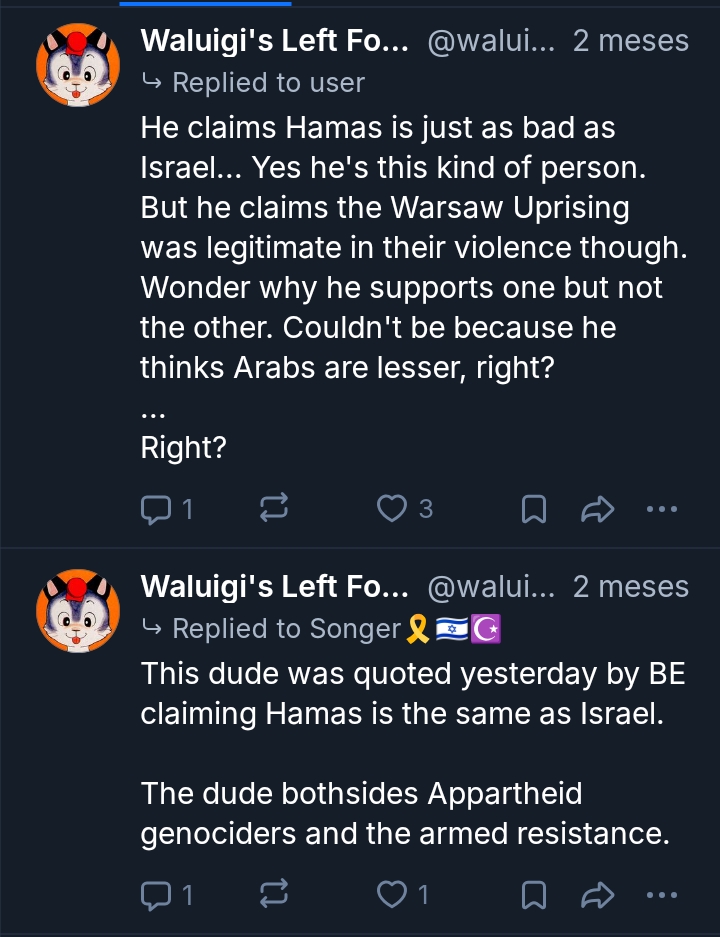This screenshot has height=937, width=720.
Task: Share the second post via arrow icon
Action: (597, 895)
